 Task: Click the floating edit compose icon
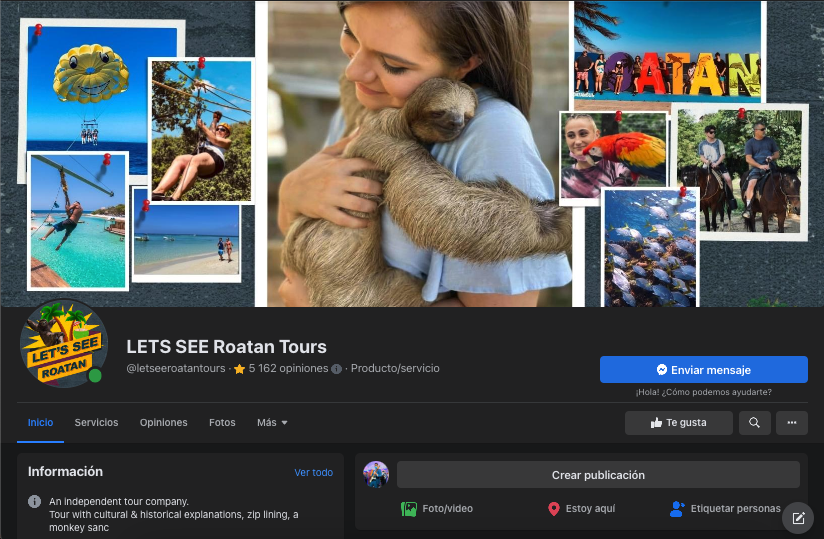click(798, 518)
